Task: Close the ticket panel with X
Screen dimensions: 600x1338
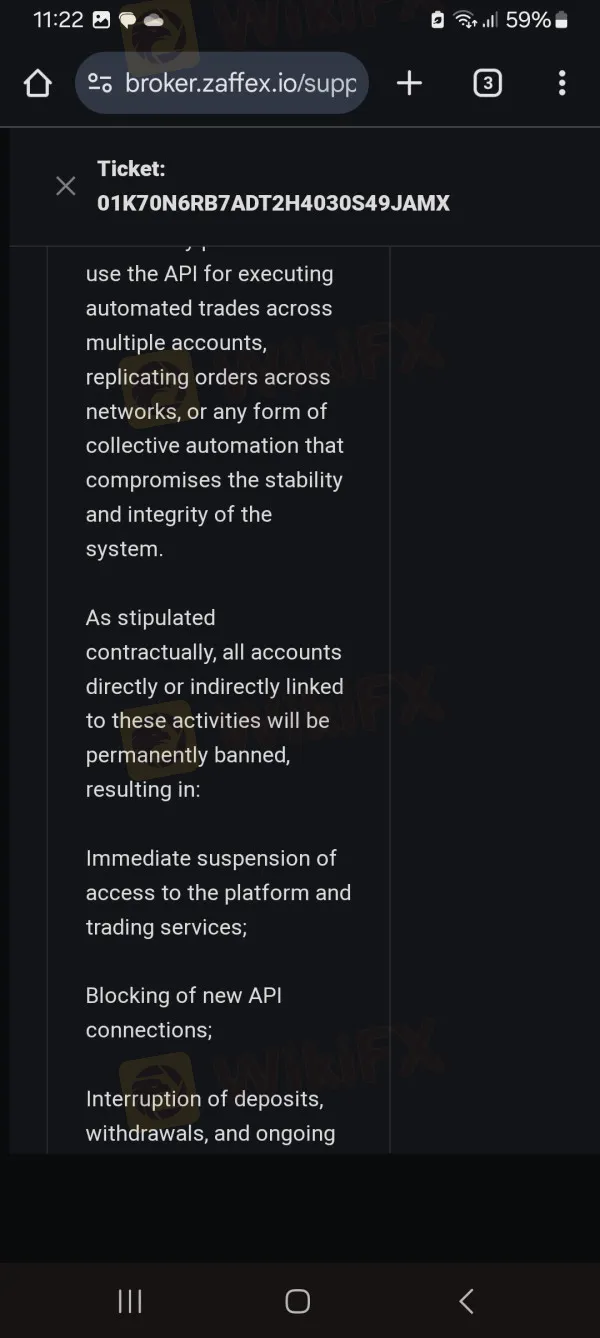Action: coord(66,186)
